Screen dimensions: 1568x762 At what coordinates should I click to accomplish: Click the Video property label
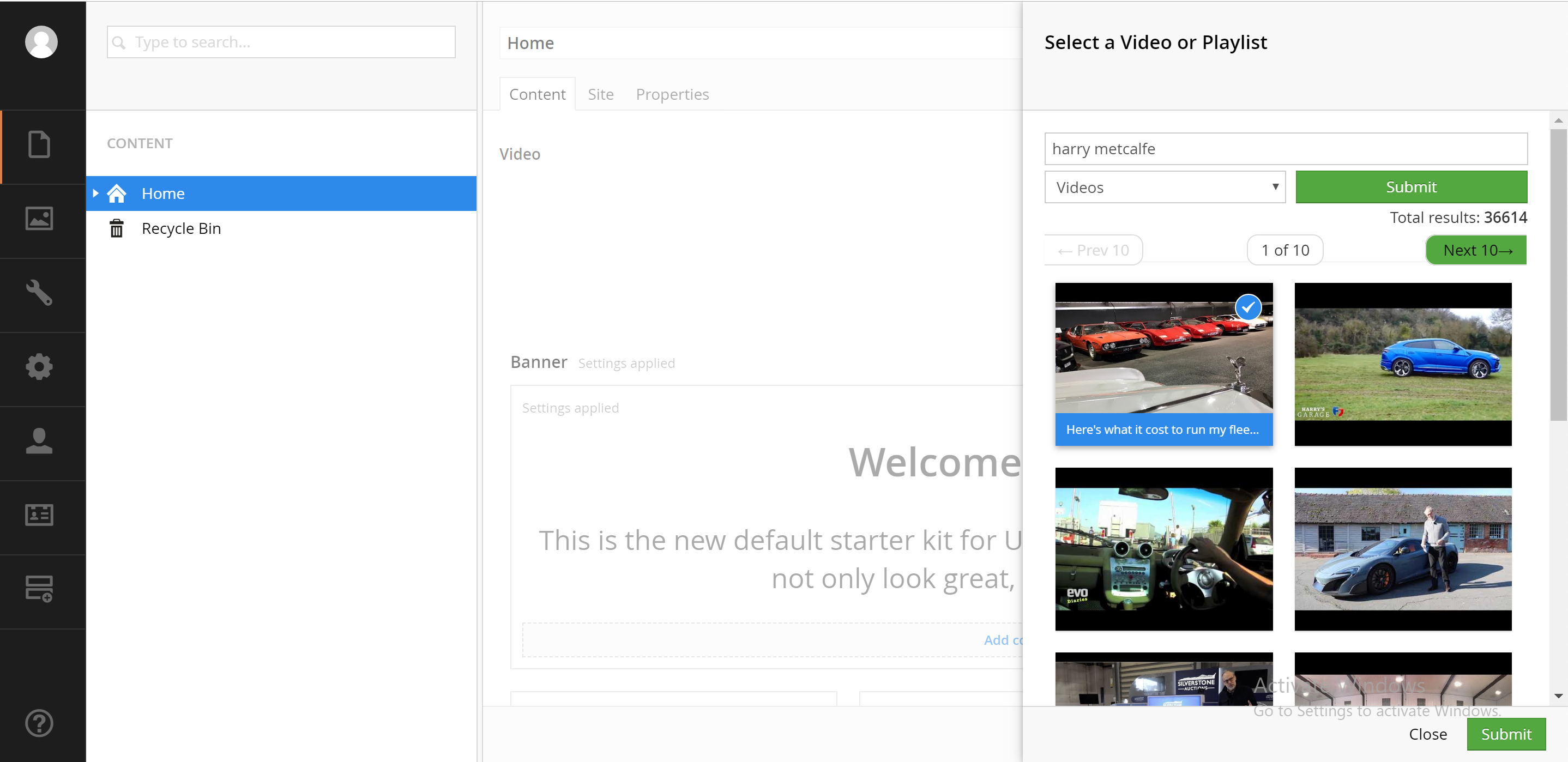click(x=520, y=154)
